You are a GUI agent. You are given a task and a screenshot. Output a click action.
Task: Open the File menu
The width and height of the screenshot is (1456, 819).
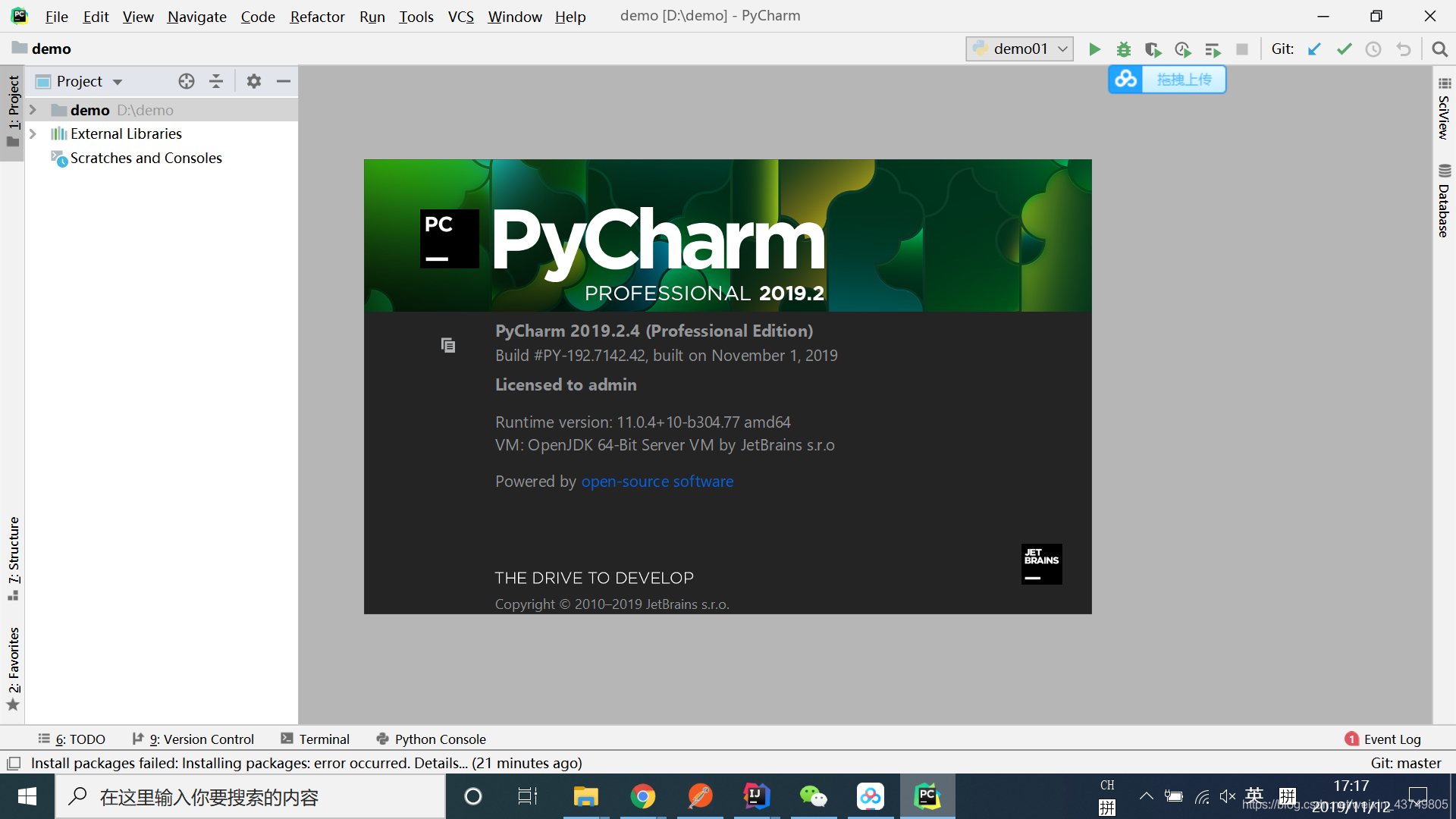point(56,16)
